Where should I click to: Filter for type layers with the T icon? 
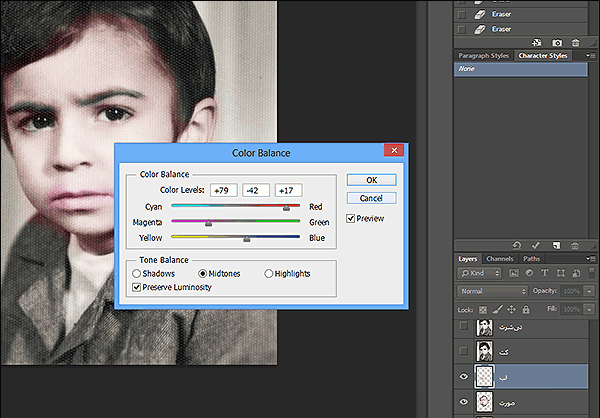[545, 273]
